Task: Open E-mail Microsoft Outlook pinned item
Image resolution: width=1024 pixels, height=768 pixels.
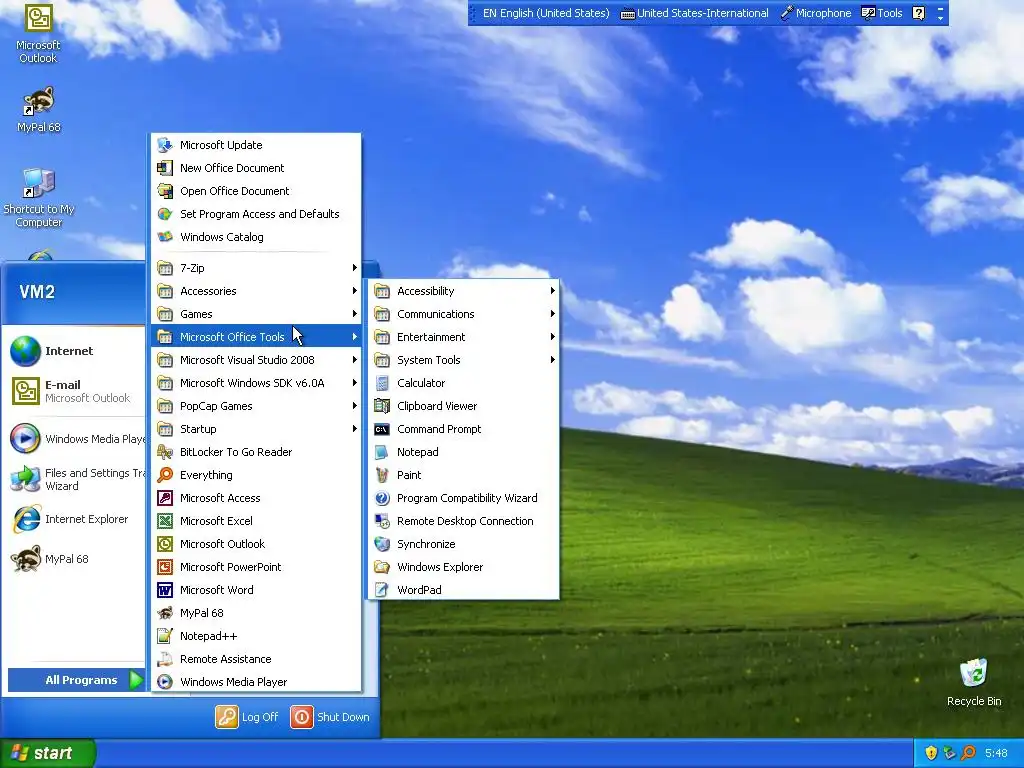Action: pyautogui.click(x=75, y=391)
